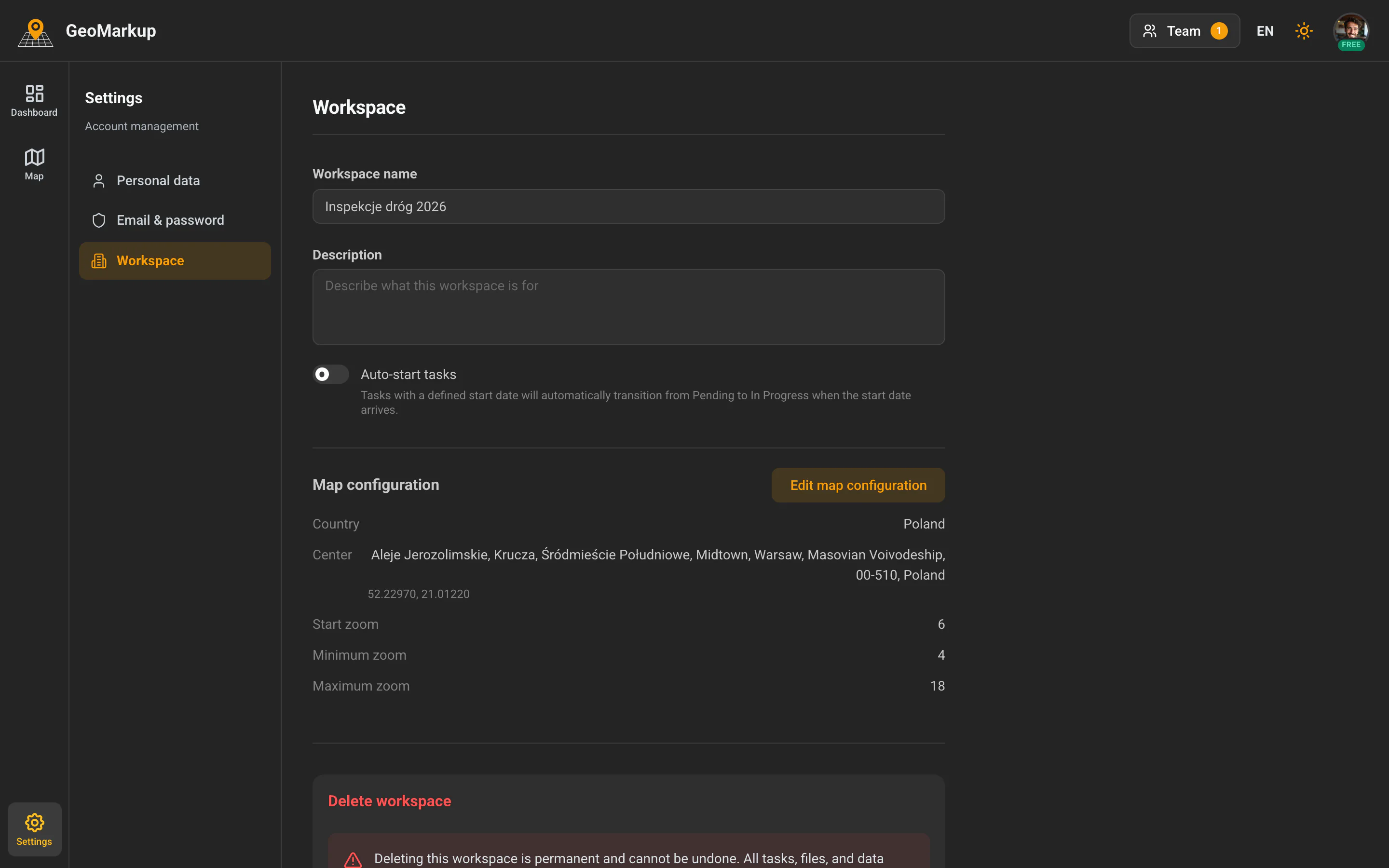Click the Minimum zoom label
Viewport: 1389px width, 868px height.
pos(359,655)
